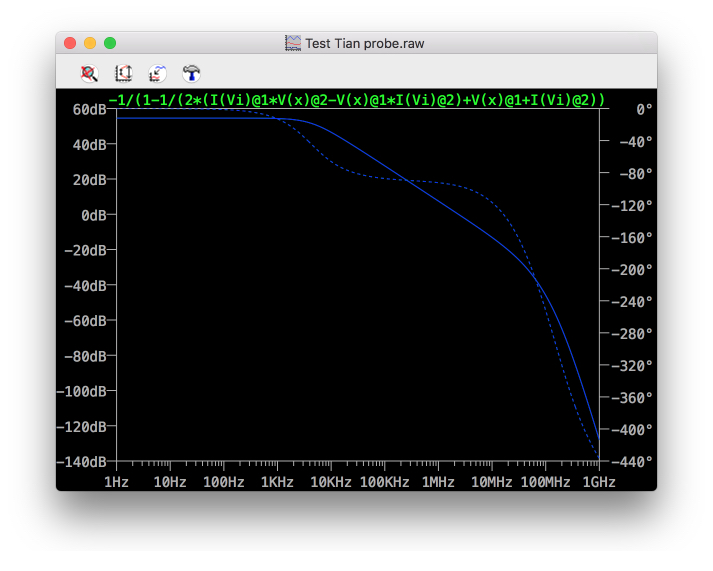Click the waveform file icon in title bar
The width and height of the screenshot is (713, 571).
tap(293, 43)
